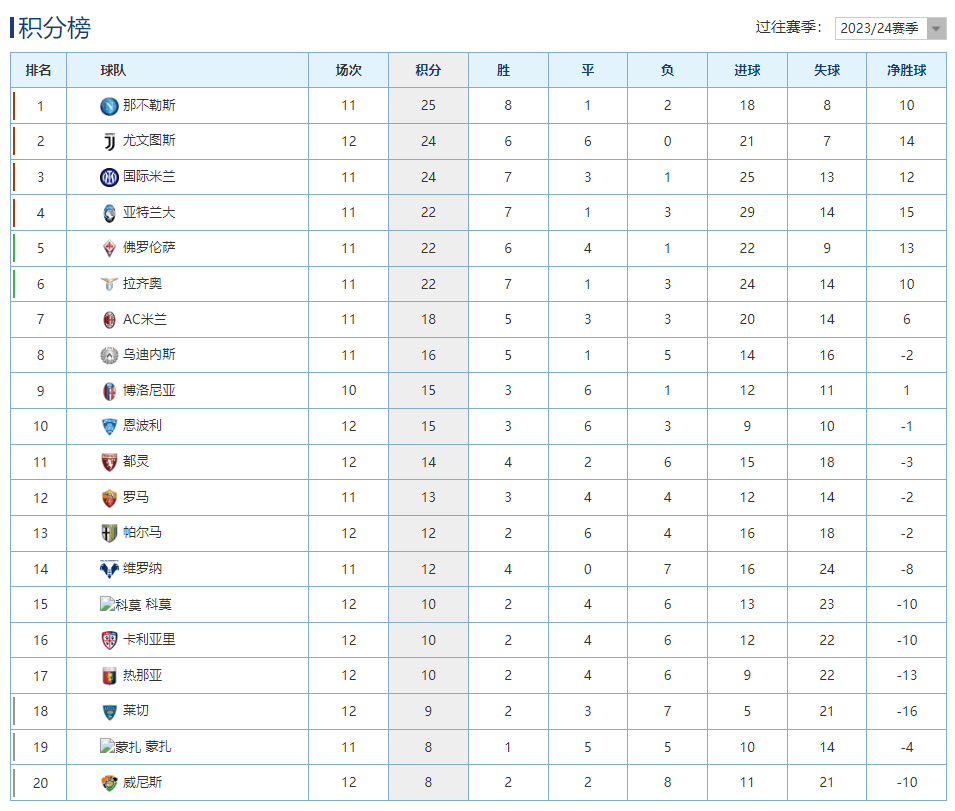
Task: Click the Napoli team crest icon
Action: (x=109, y=106)
